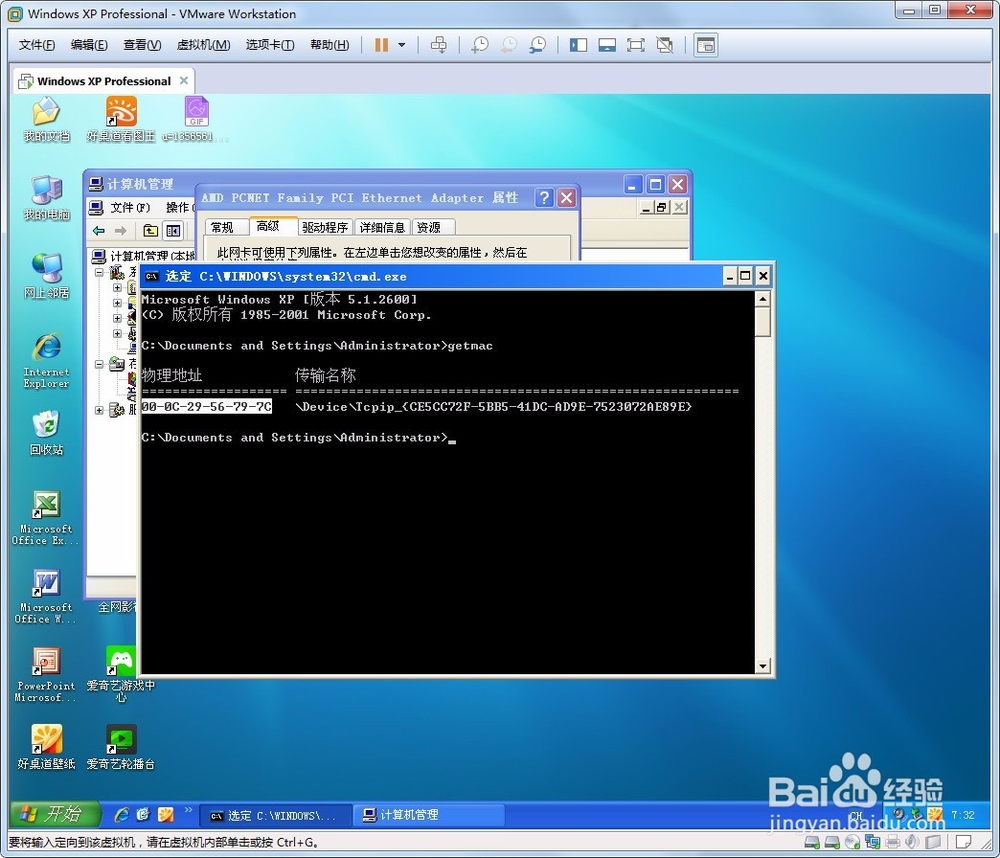Viewport: 1000px width, 858px height.
Task: Open the 文件(F) menu in 计算机管理 window
Action: (130, 207)
